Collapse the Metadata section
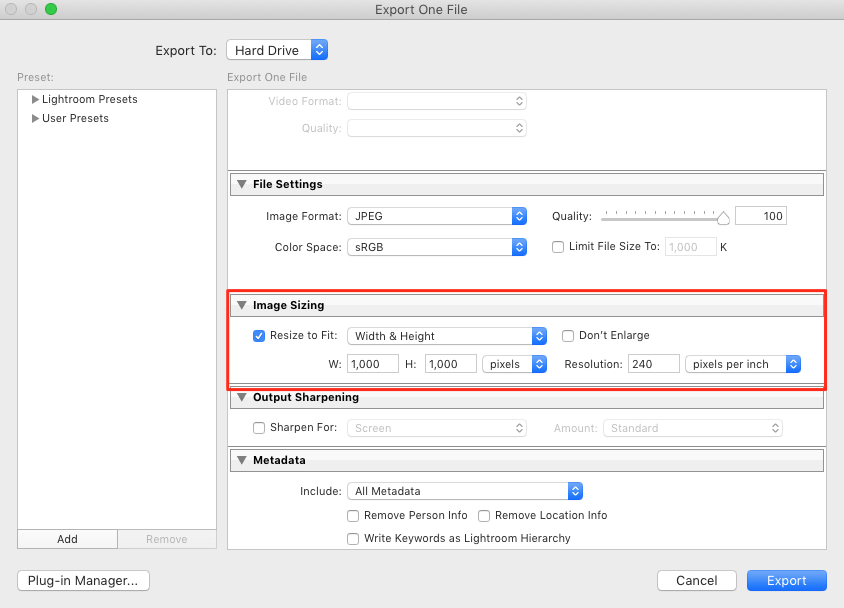The width and height of the screenshot is (844, 608). (x=242, y=460)
